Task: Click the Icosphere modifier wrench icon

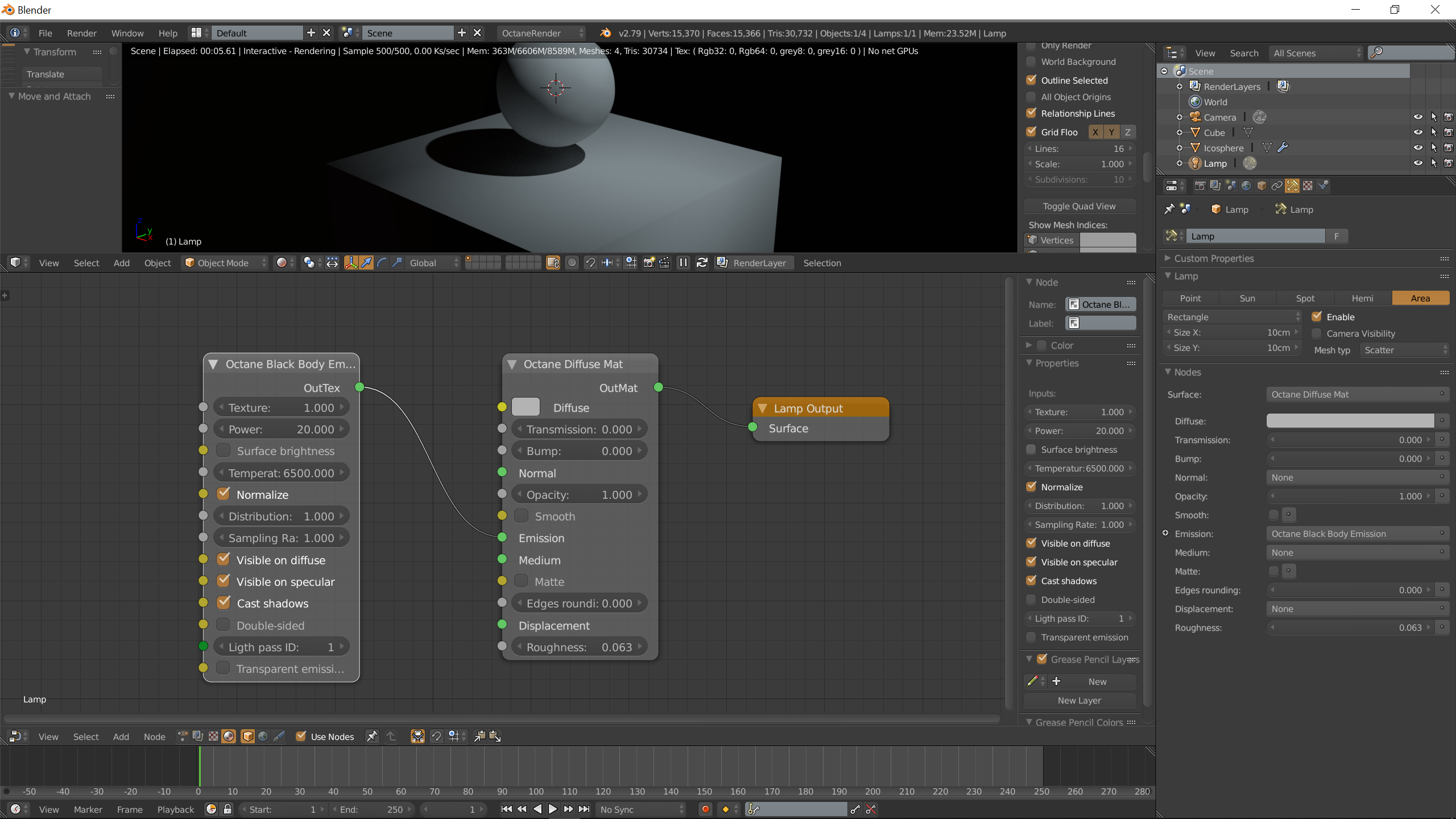Action: click(x=1283, y=148)
